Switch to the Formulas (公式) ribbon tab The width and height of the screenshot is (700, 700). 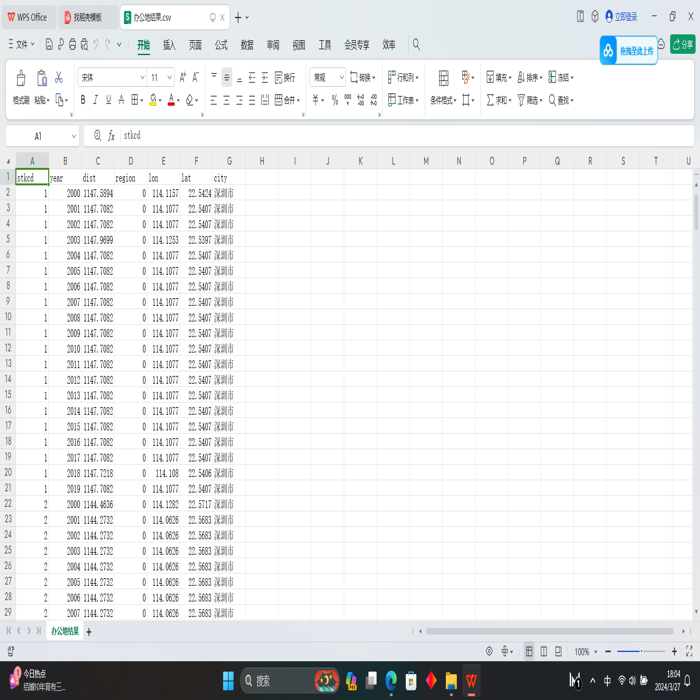(221, 45)
